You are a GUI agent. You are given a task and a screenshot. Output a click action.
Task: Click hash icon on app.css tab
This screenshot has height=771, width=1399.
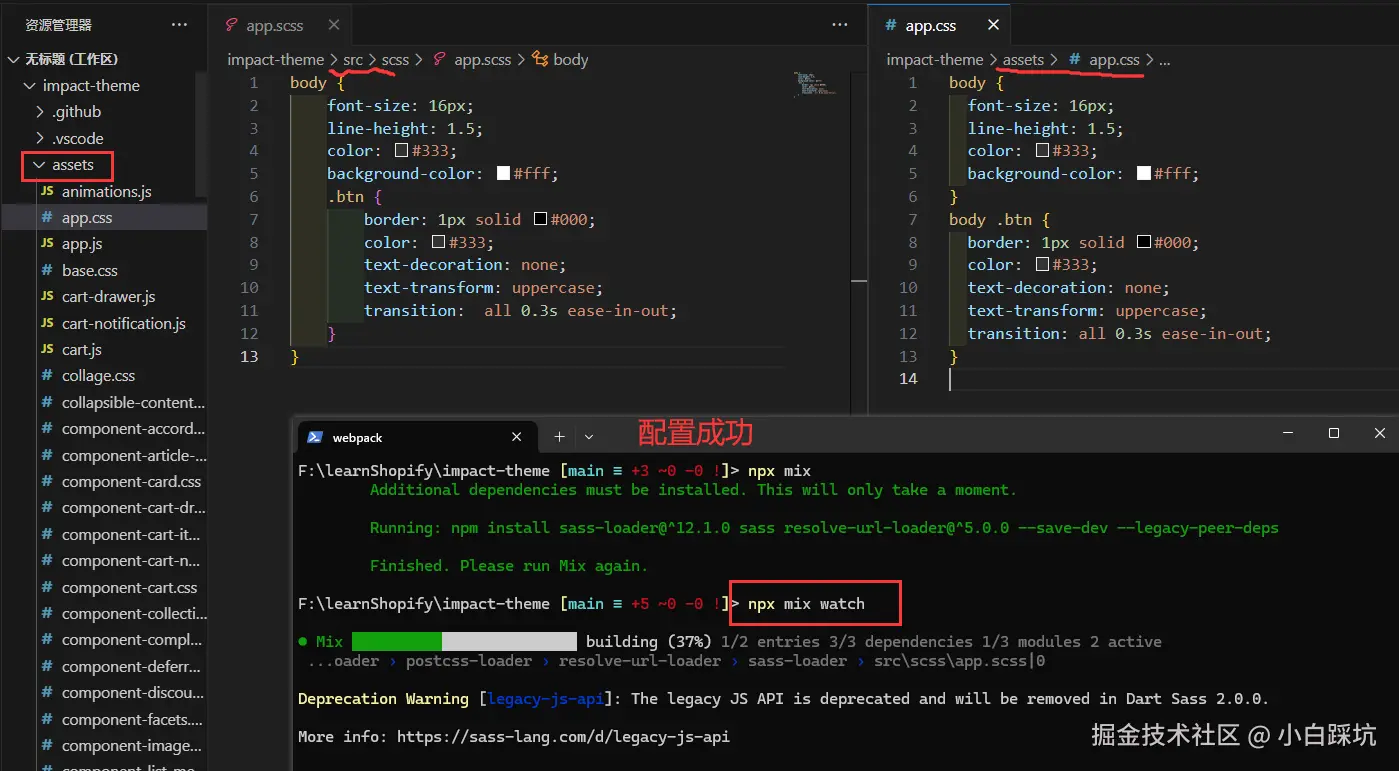click(x=889, y=25)
